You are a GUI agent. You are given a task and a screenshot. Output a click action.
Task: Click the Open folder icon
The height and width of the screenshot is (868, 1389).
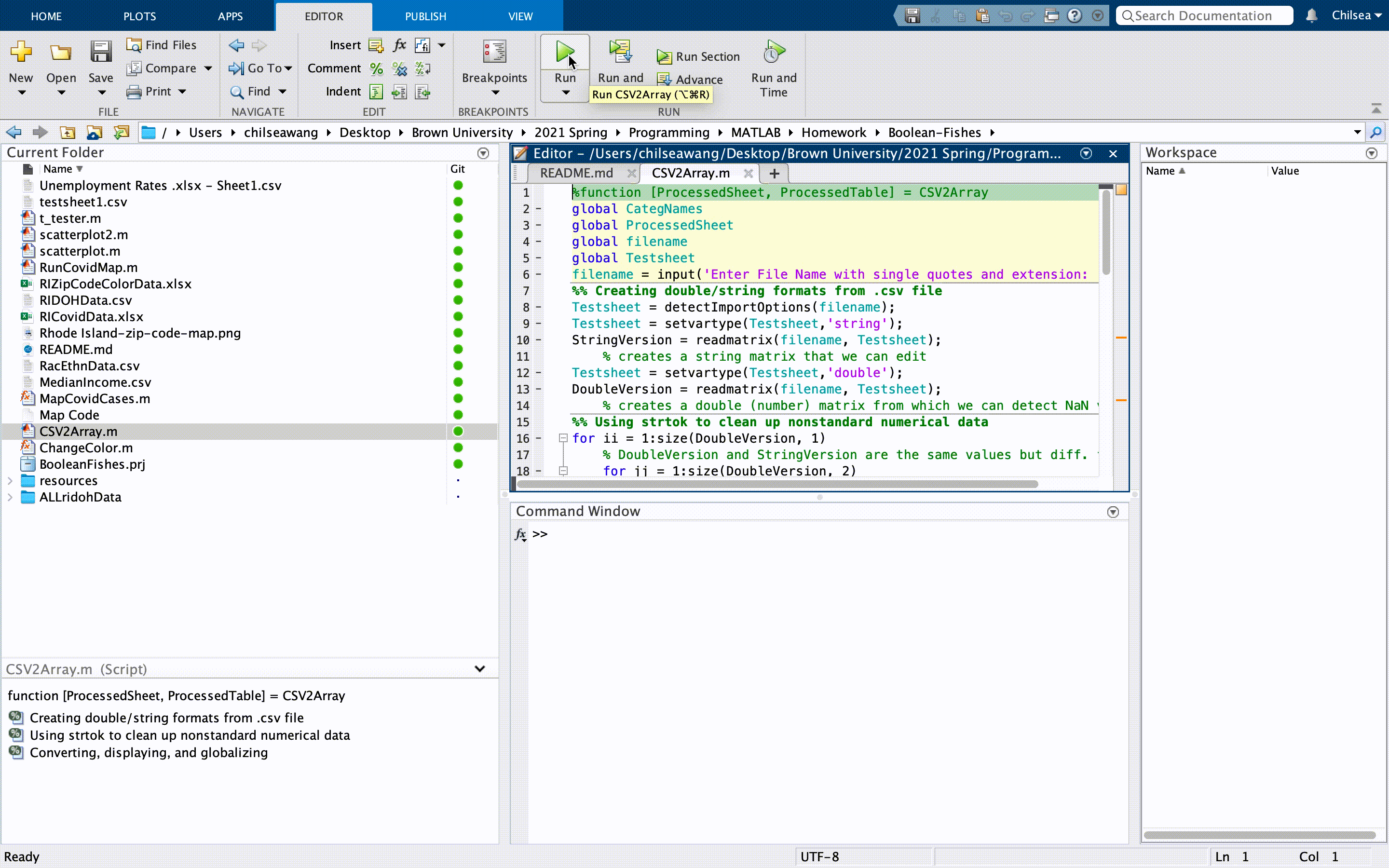pyautogui.click(x=60, y=52)
